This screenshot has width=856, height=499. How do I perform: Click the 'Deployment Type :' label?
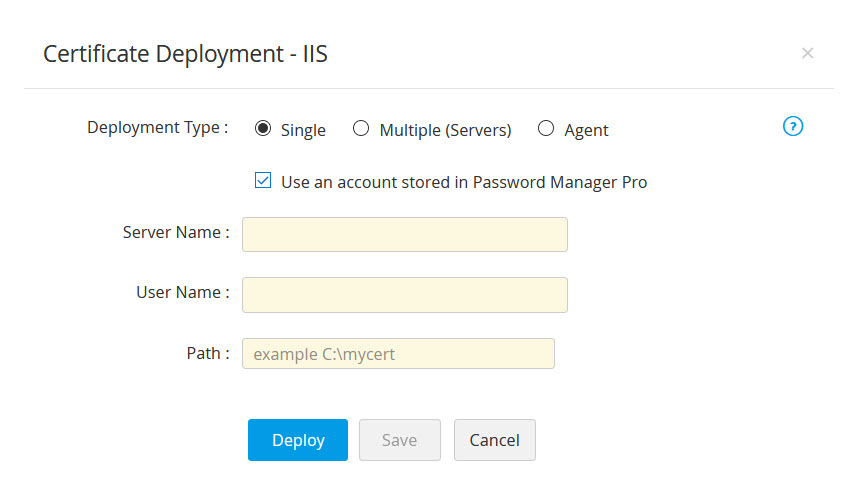point(157,128)
